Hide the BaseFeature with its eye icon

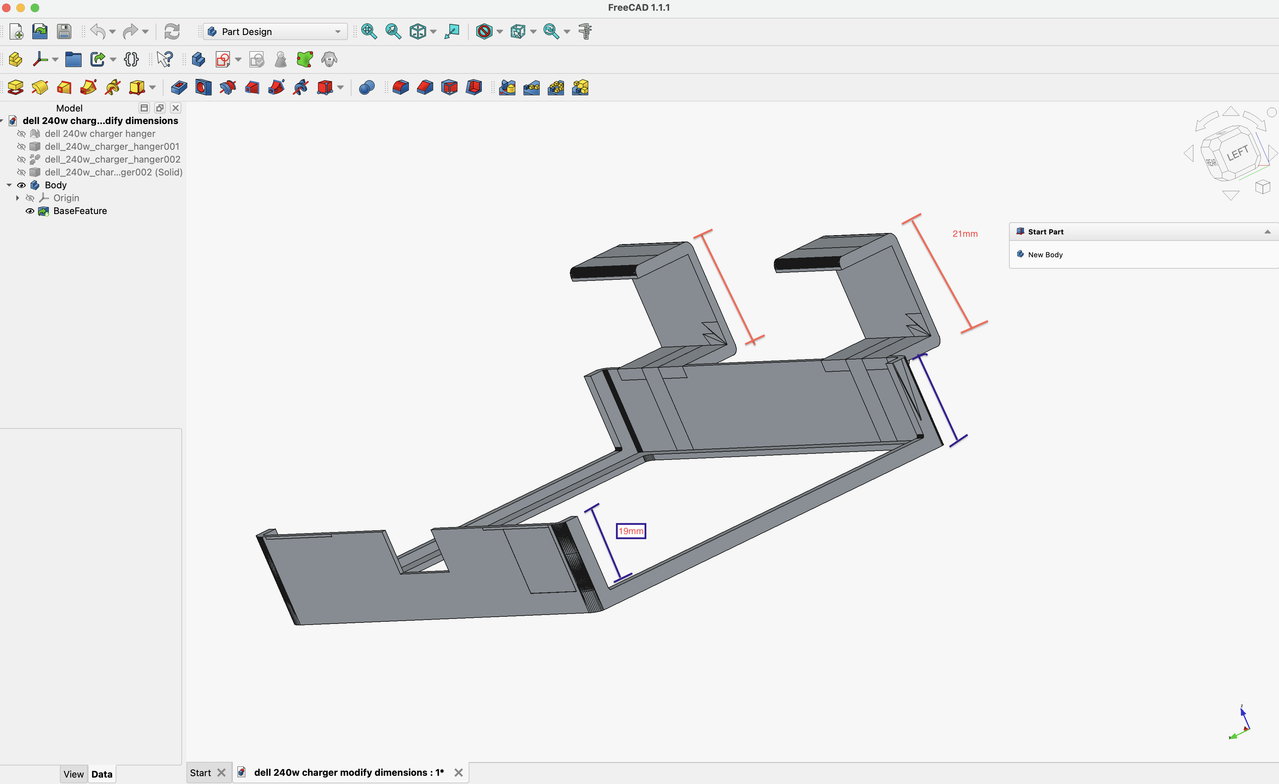click(x=30, y=211)
